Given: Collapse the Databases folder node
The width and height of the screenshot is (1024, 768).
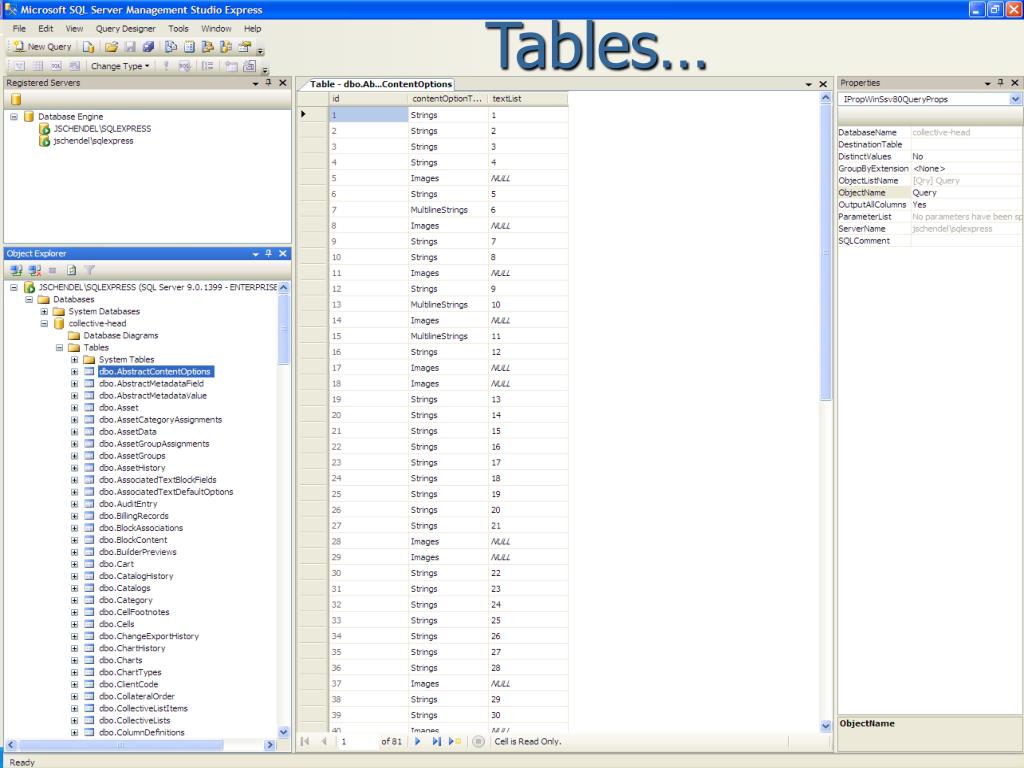Looking at the screenshot, I should pos(29,300).
